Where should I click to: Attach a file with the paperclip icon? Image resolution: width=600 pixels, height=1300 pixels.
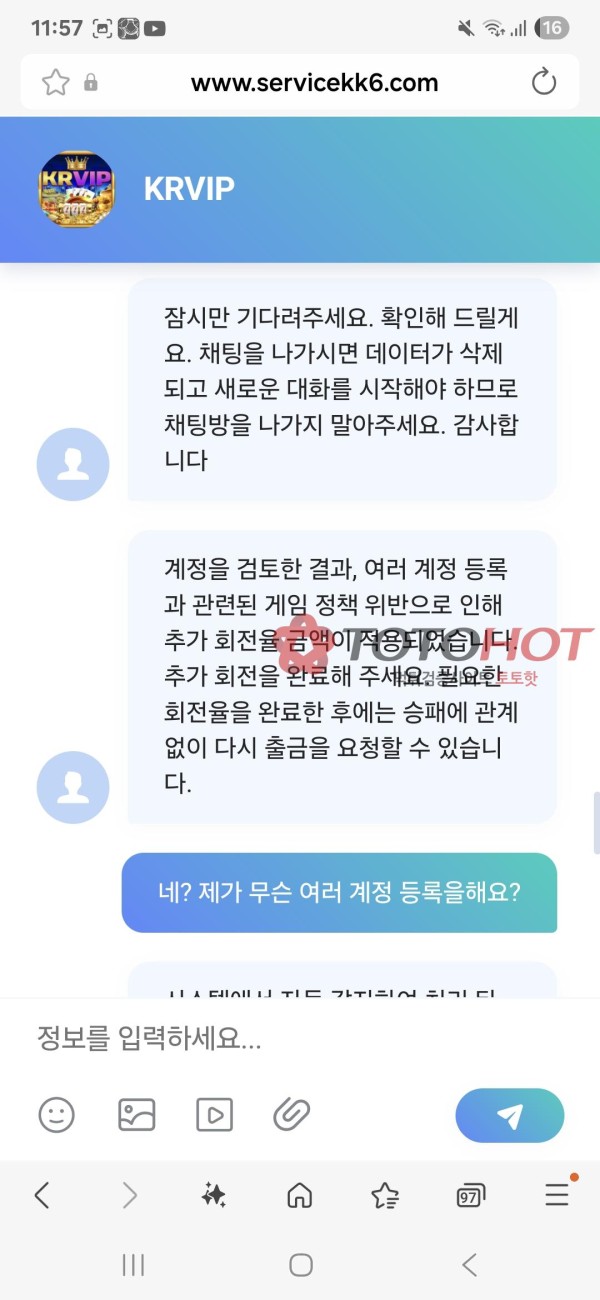(292, 1114)
